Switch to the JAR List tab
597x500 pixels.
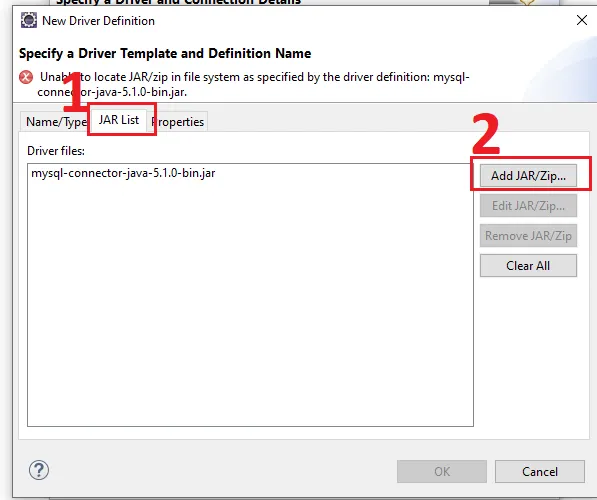point(119,120)
